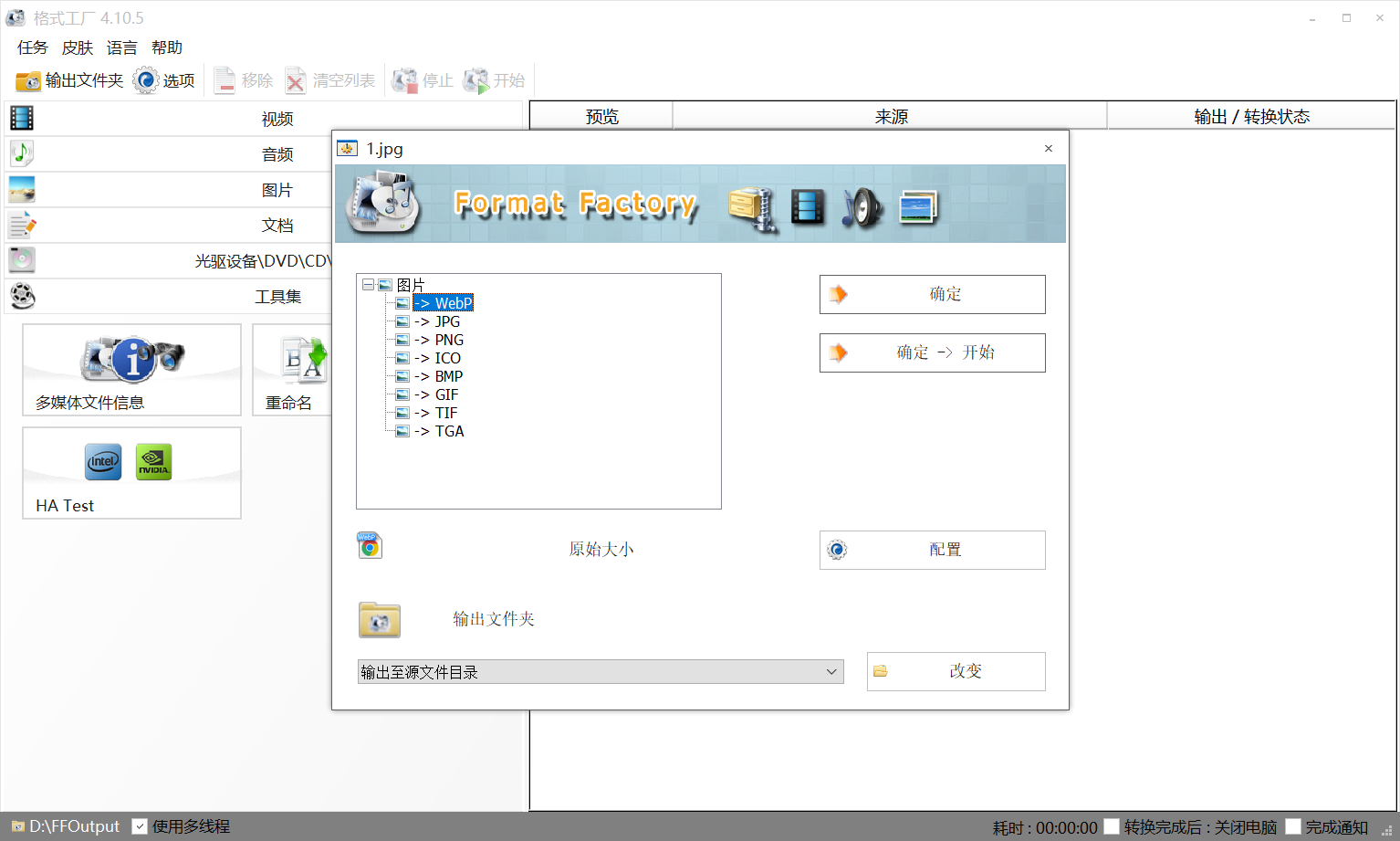Select the WebP output format
The image size is (1400, 841).
point(443,303)
